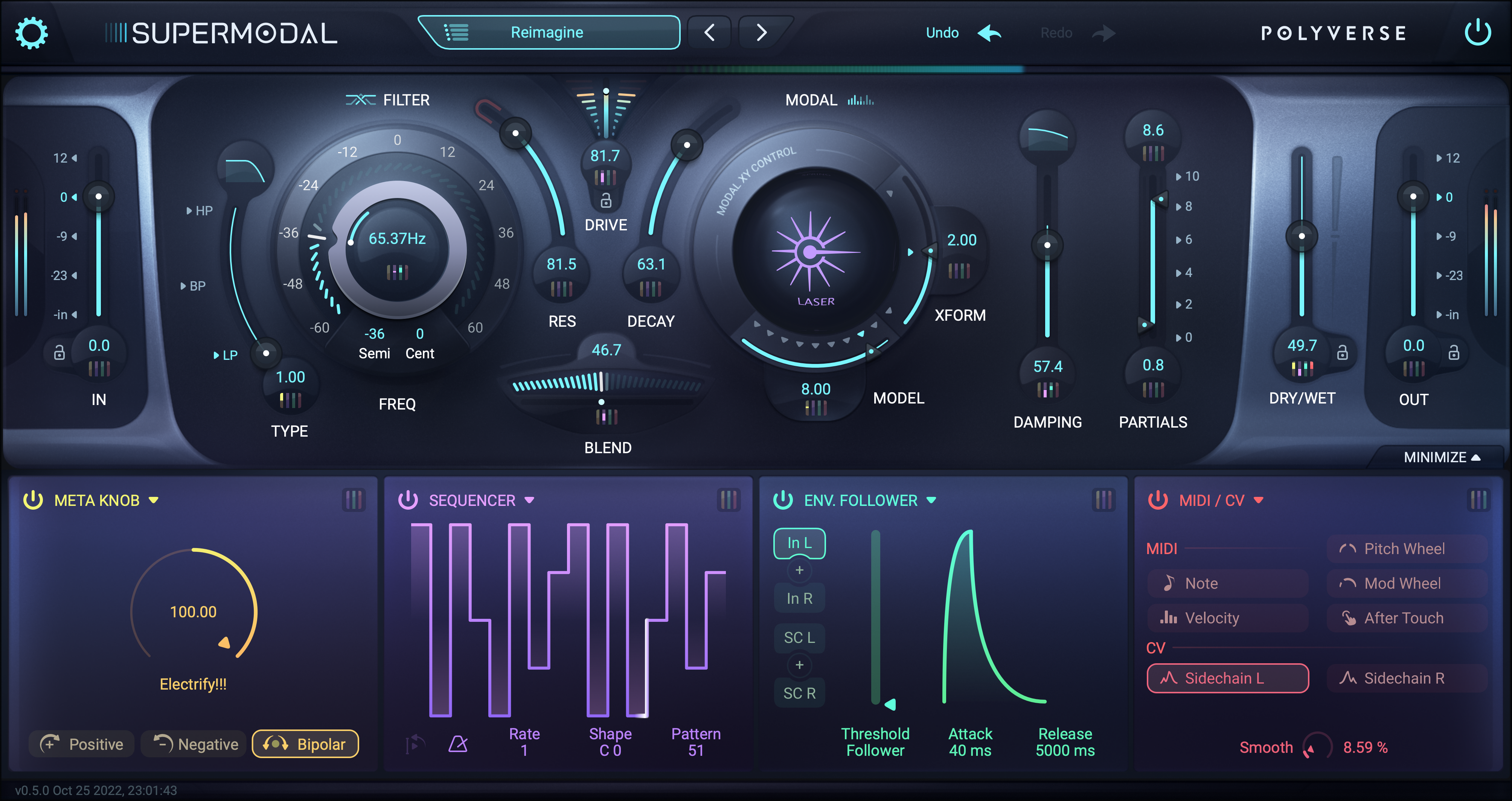Choose After Touch MIDI source
The image size is (1512, 801).
[x=1407, y=618]
